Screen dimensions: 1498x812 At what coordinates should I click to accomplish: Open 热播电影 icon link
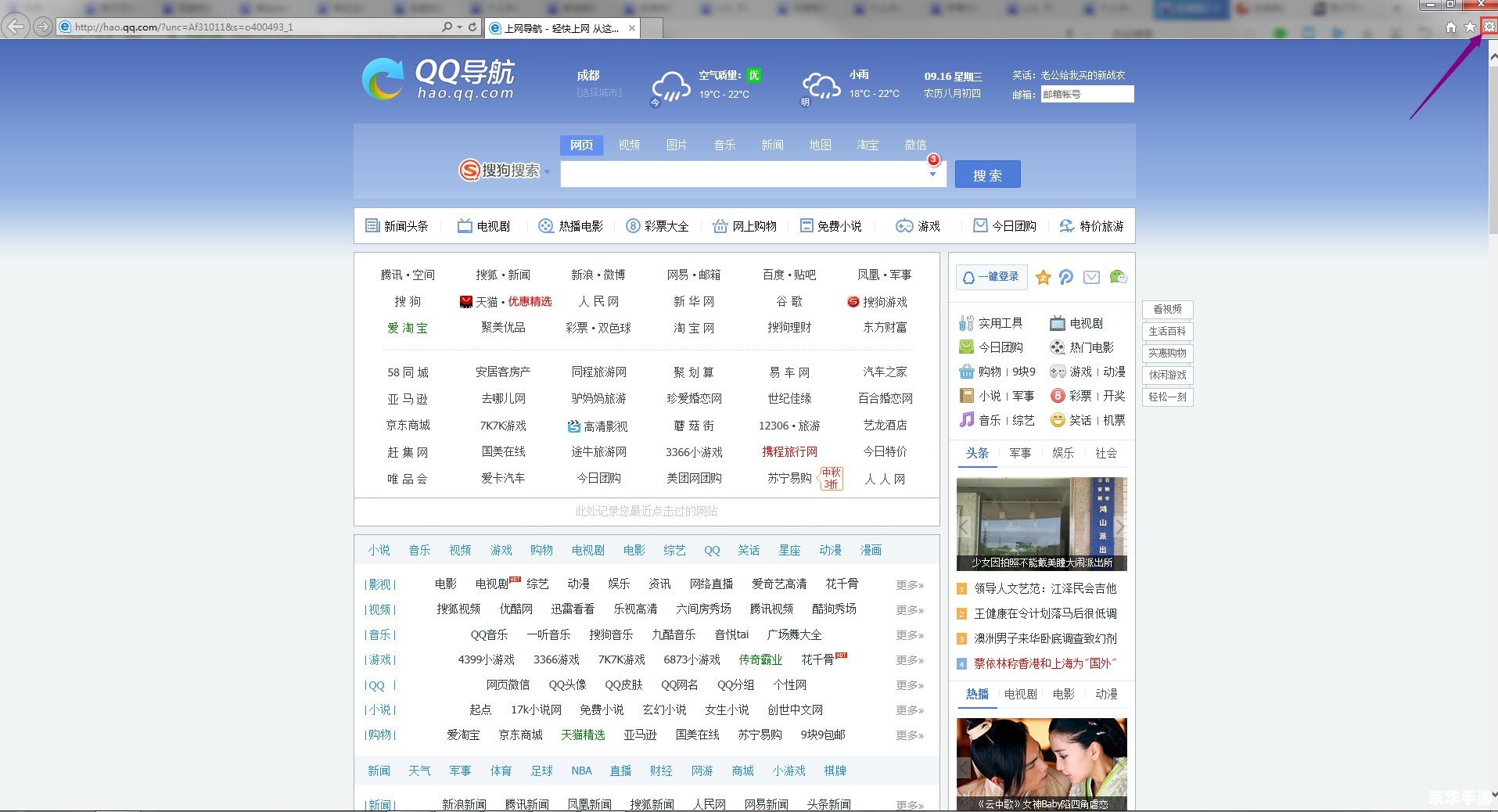point(570,226)
